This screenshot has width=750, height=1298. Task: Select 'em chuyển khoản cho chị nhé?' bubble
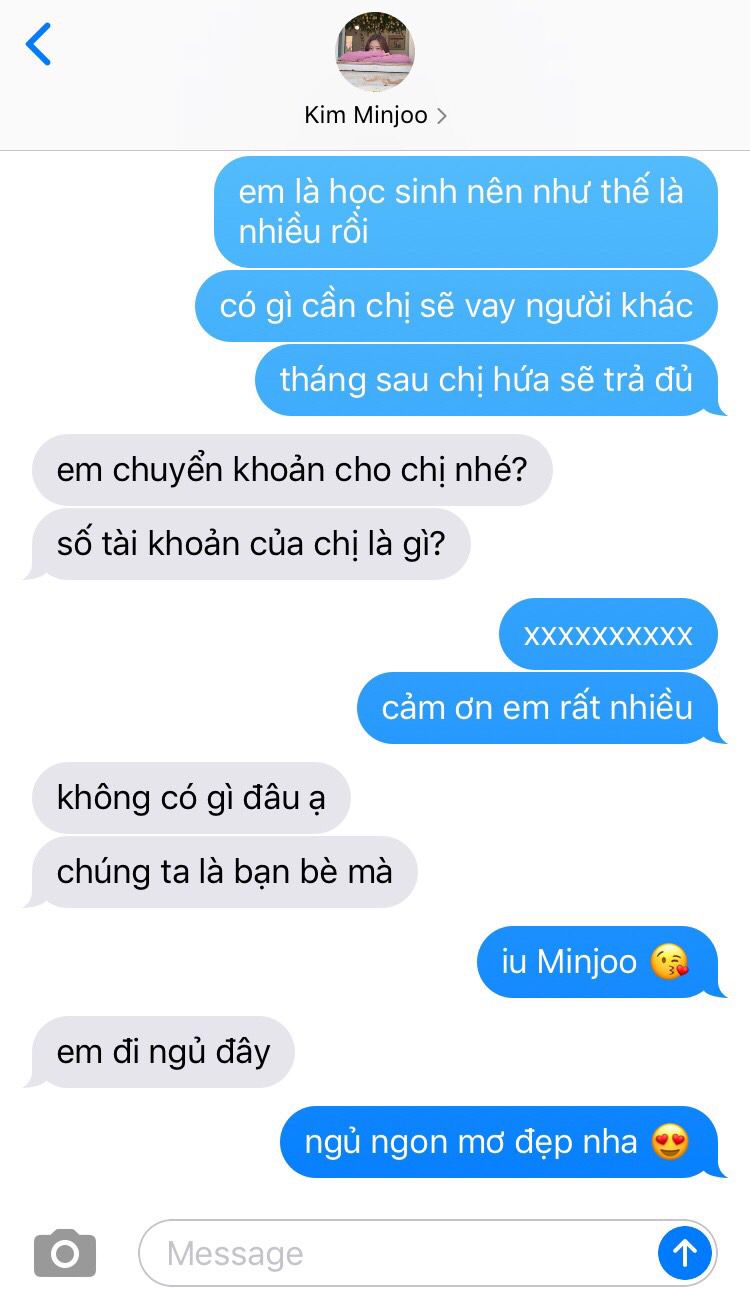pos(292,469)
